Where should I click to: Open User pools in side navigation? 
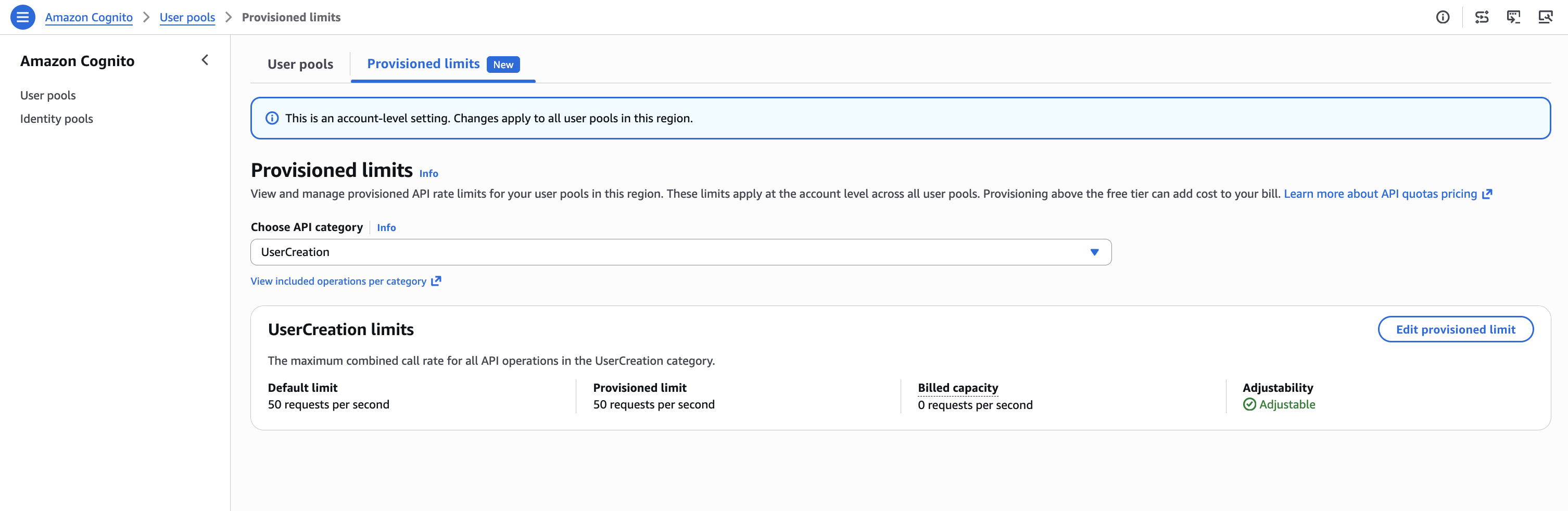(48, 96)
